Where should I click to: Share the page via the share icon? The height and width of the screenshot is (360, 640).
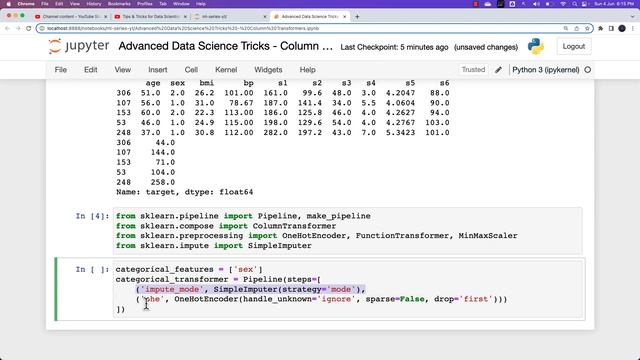click(576, 28)
